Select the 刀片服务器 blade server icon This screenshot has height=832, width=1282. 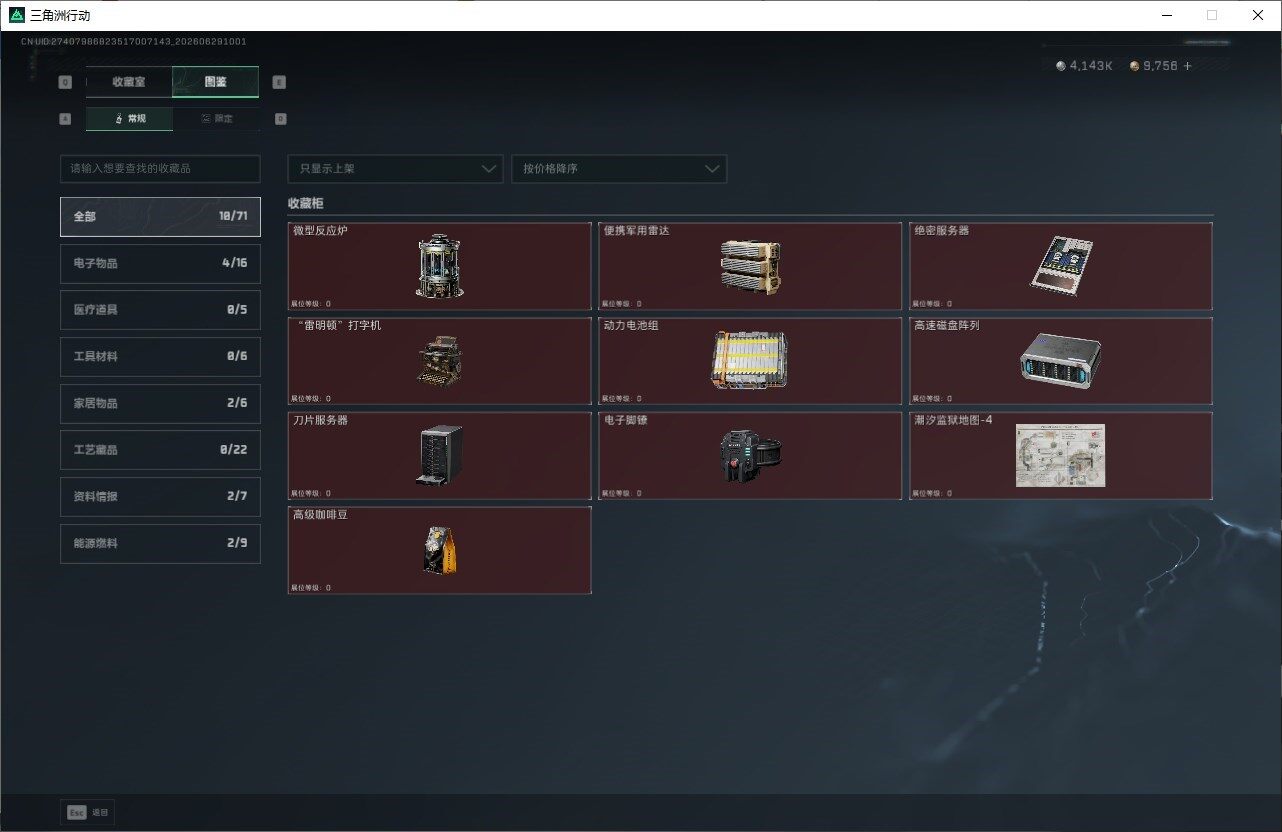click(x=439, y=455)
